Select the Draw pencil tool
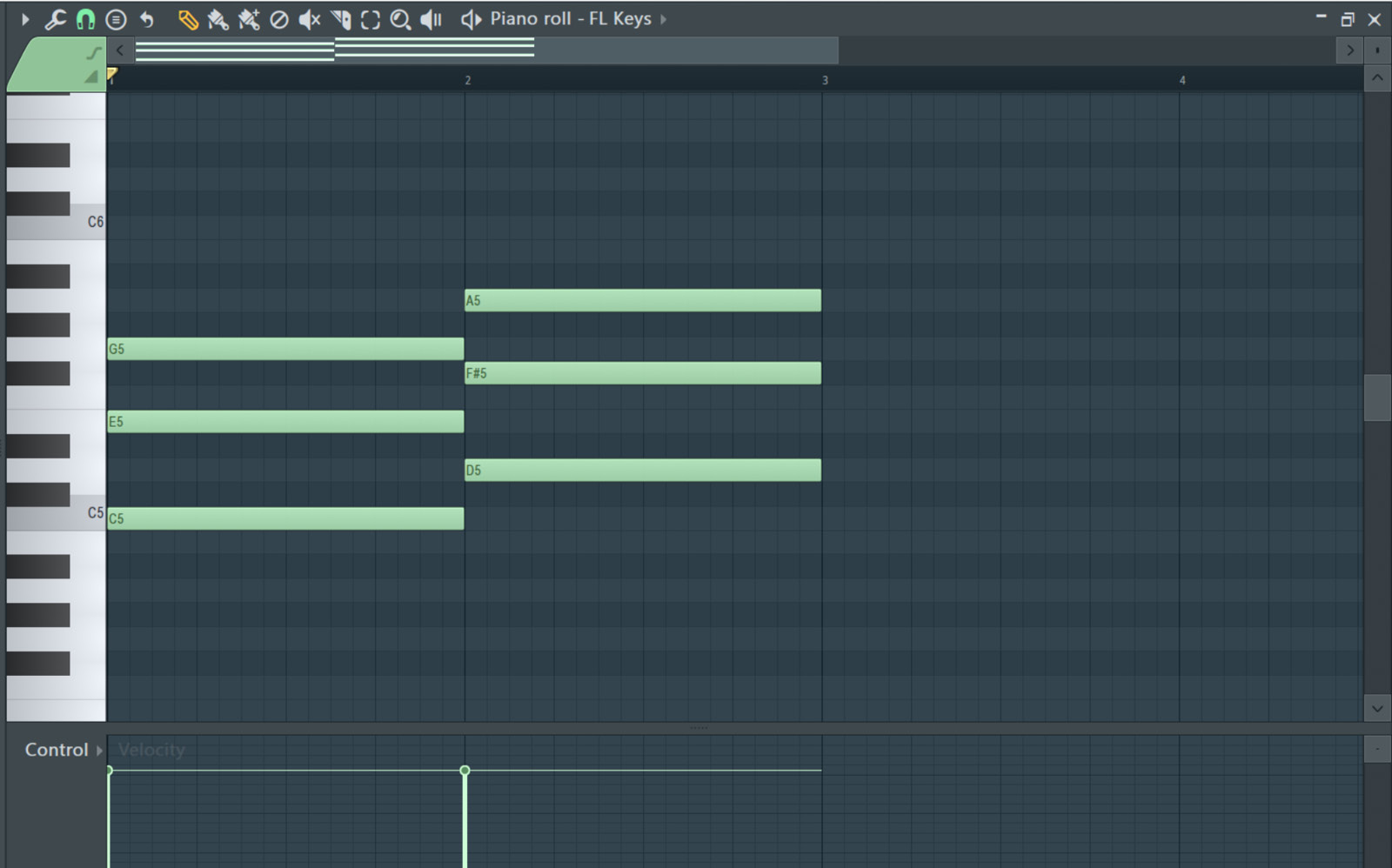Viewport: 1392px width, 868px height. [187, 19]
